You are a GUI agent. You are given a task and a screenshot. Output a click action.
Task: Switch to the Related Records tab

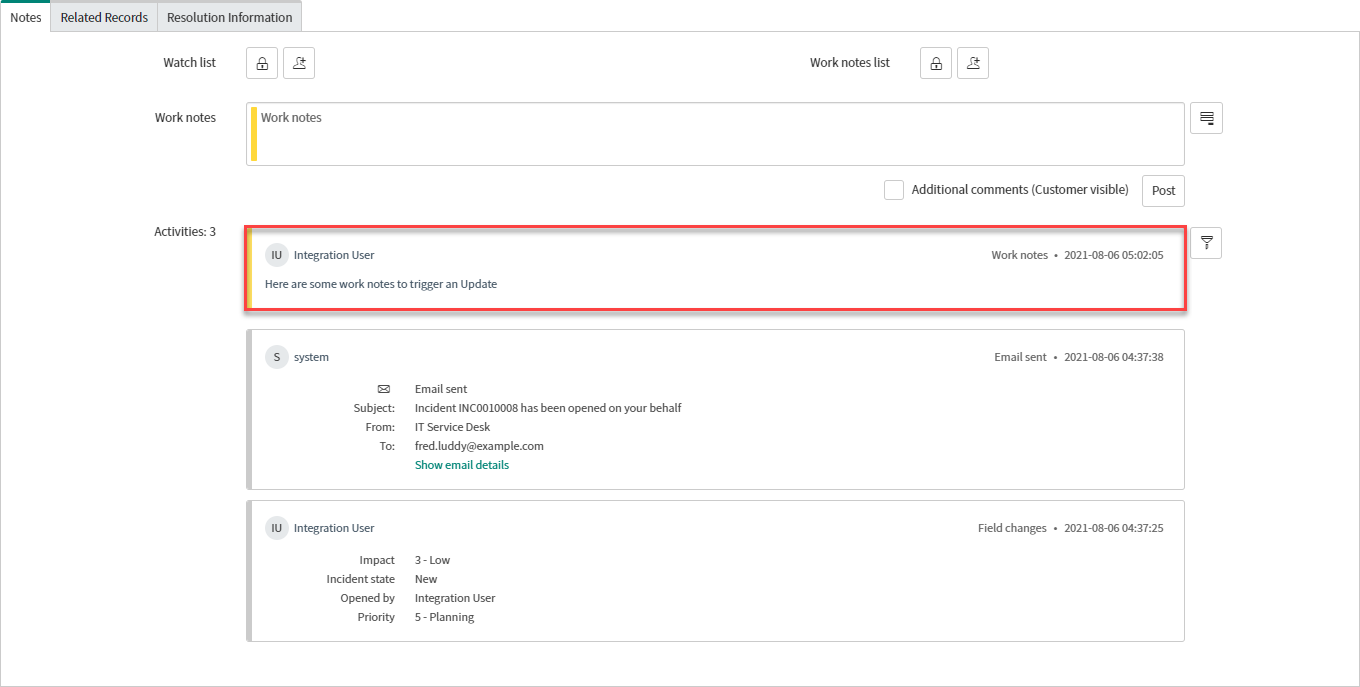coord(104,17)
